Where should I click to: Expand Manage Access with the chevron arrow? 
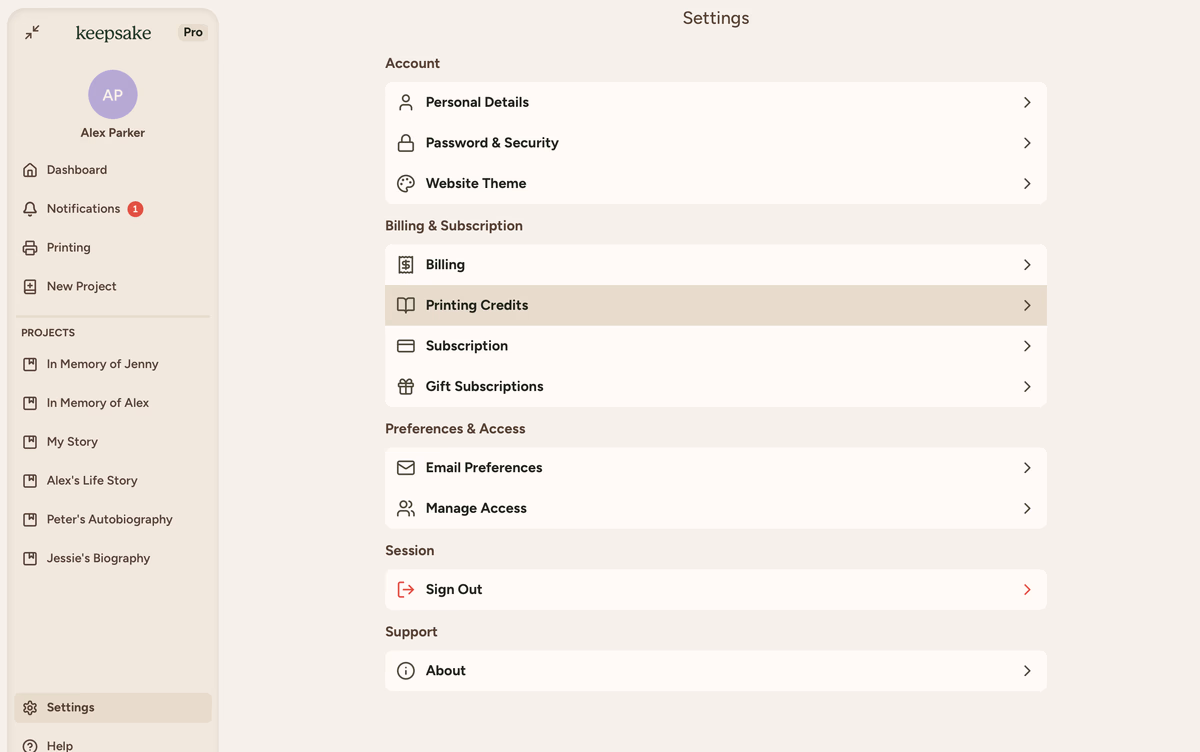click(x=1027, y=509)
